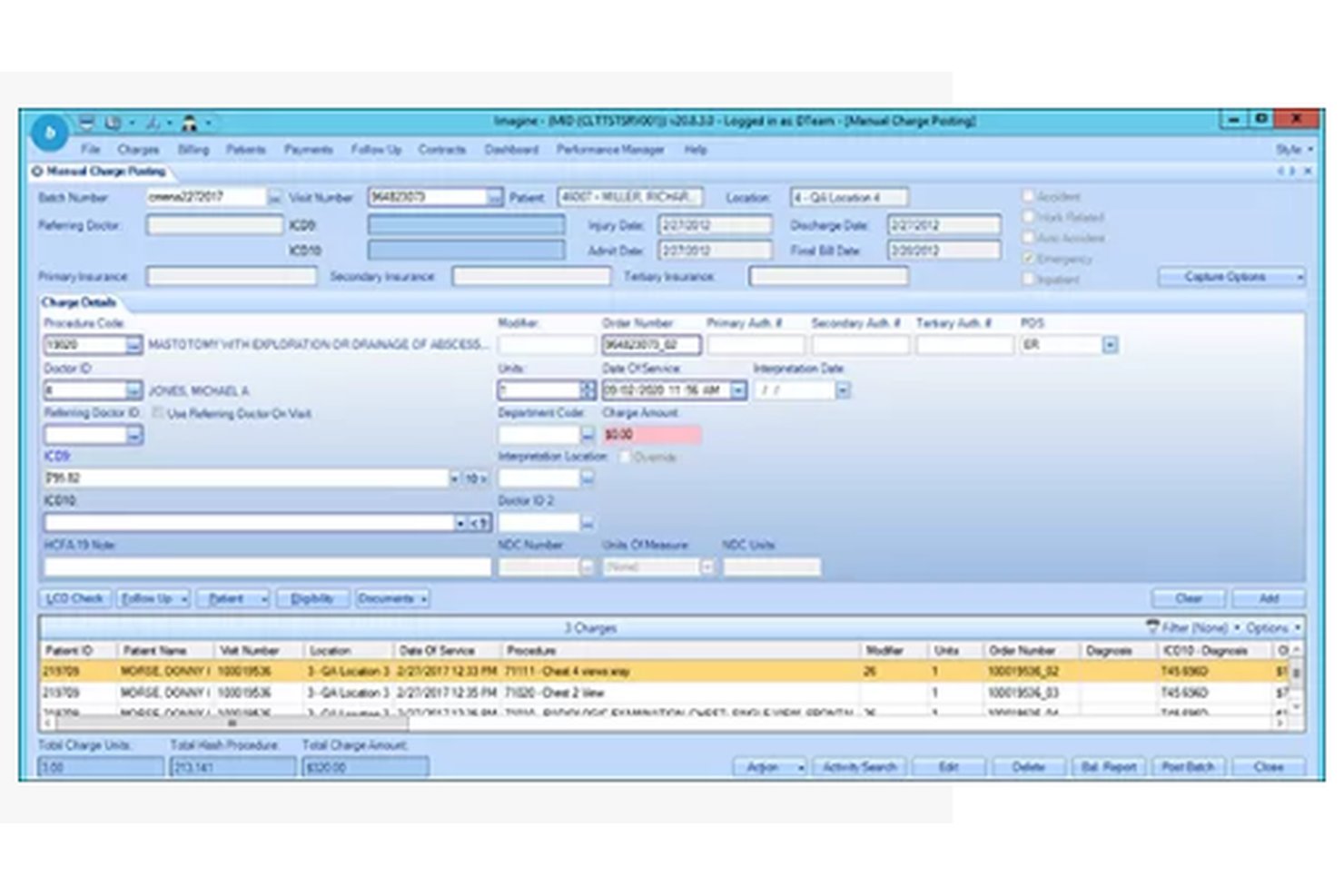
Task: Click the filter funnel icon above the charges grid
Action: click(x=1152, y=627)
